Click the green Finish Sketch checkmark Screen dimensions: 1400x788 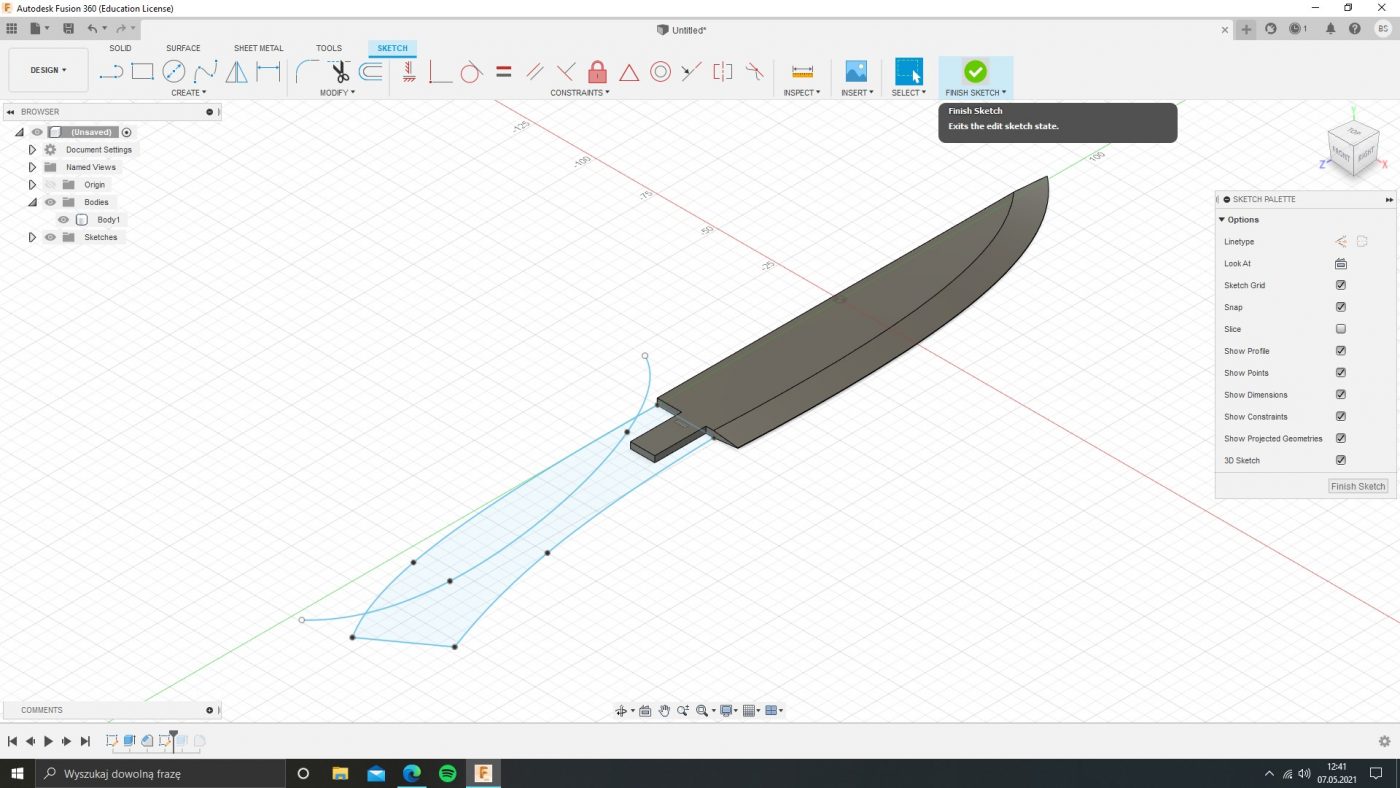tap(975, 71)
